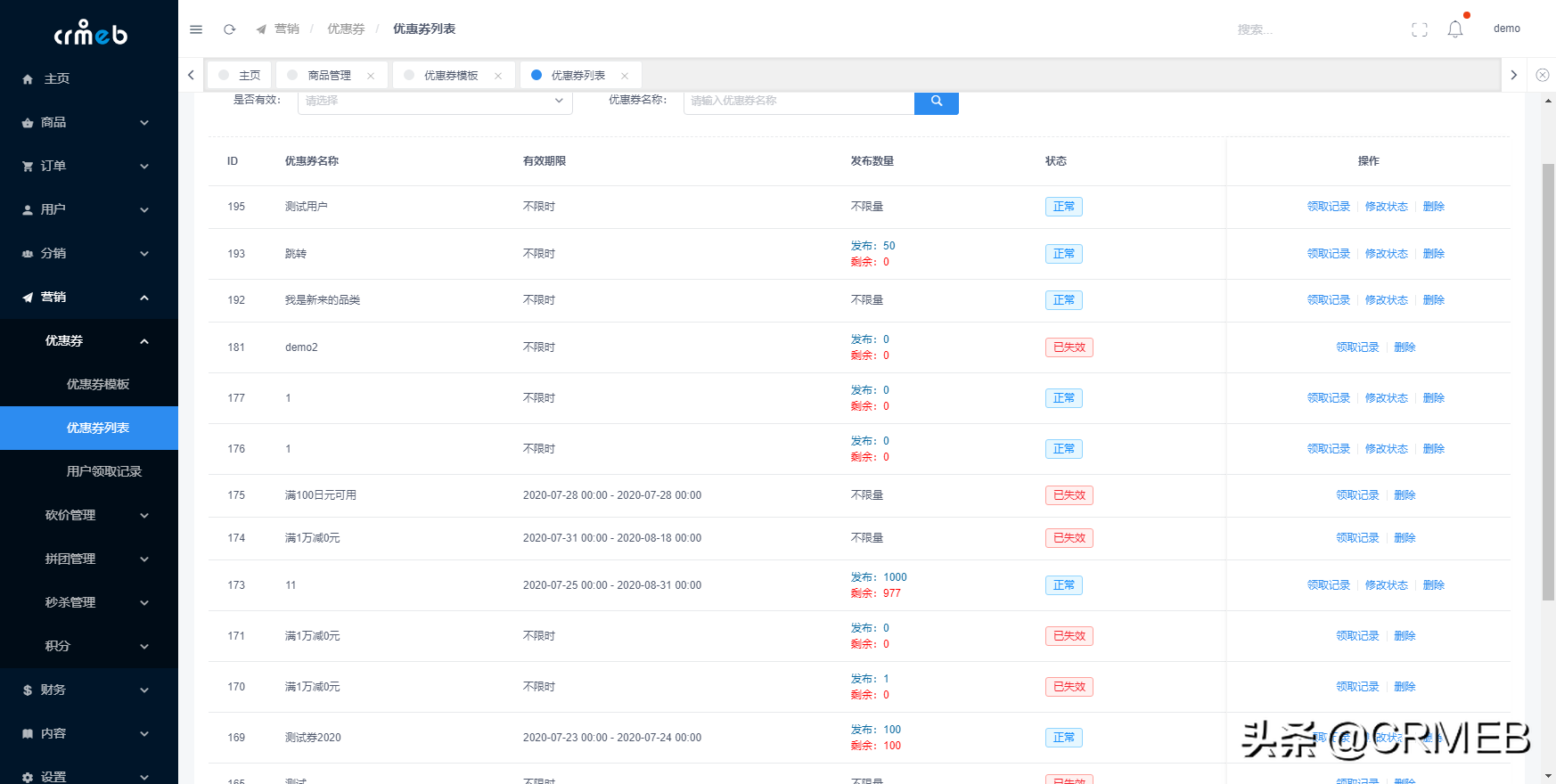This screenshot has height=784, width=1556.
Task: Click 修改状态 for coupon 193 跳转
Action: (1386, 254)
